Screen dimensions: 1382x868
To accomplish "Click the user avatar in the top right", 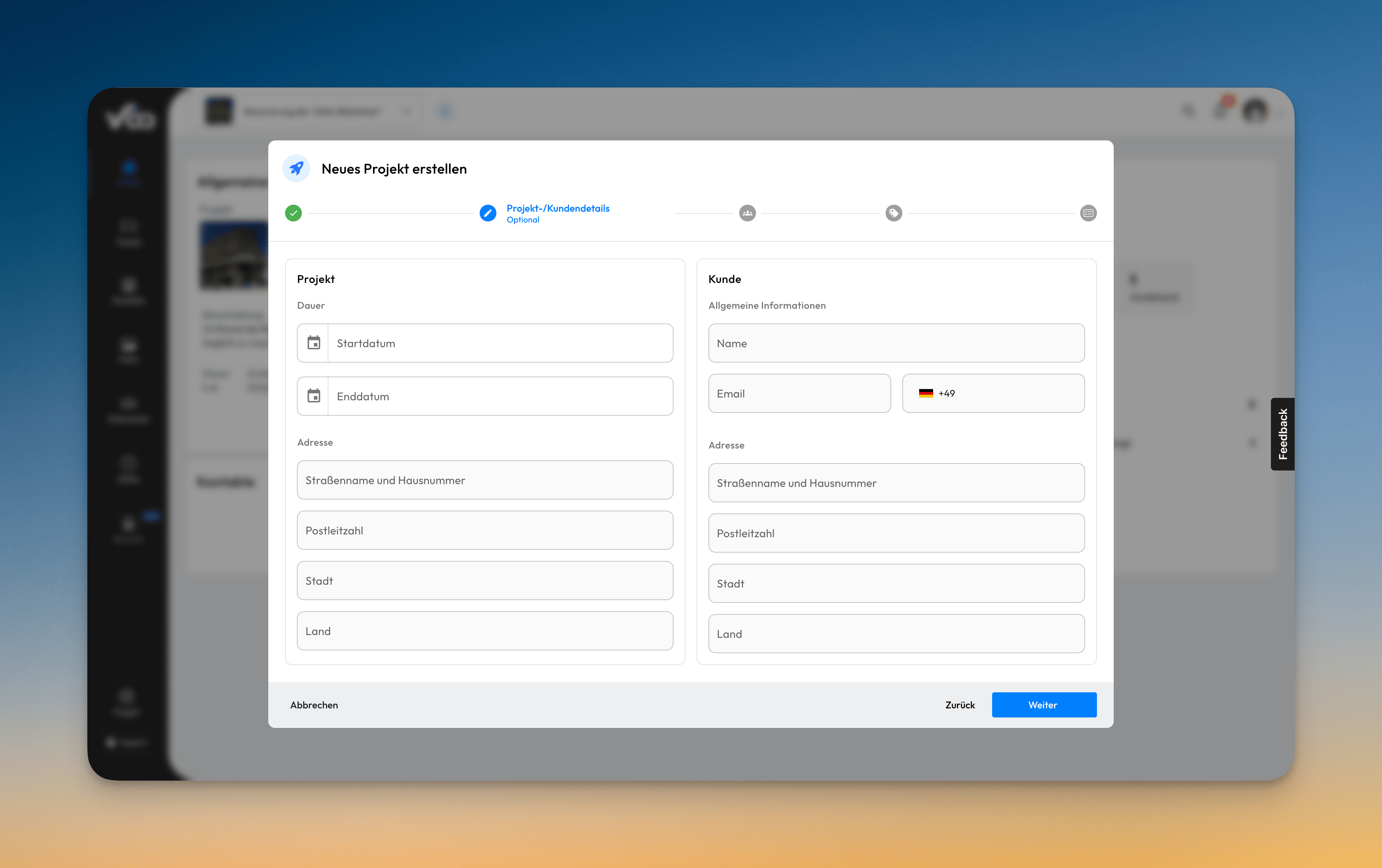I will (1256, 111).
